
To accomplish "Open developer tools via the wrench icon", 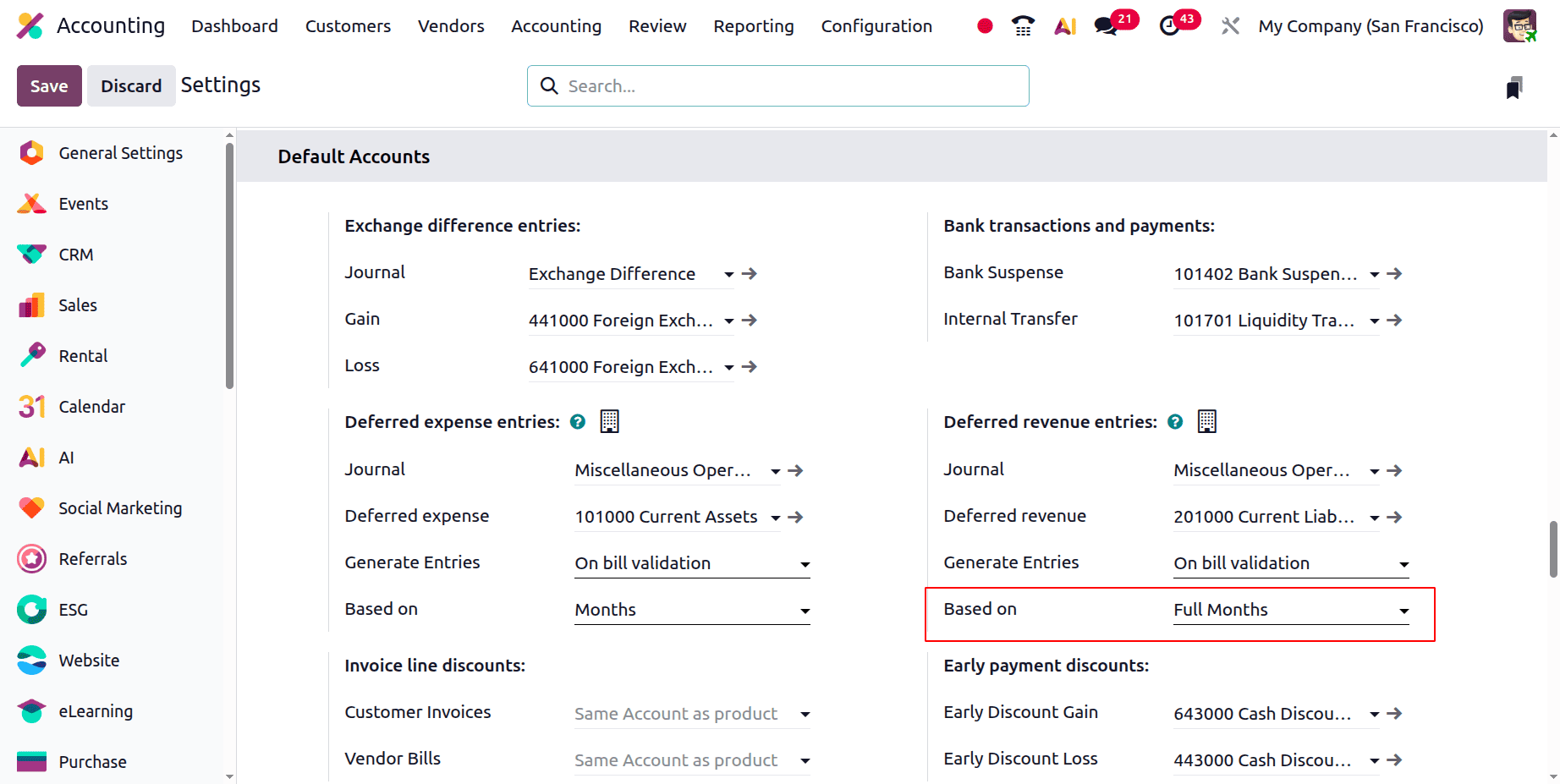I will tap(1229, 26).
